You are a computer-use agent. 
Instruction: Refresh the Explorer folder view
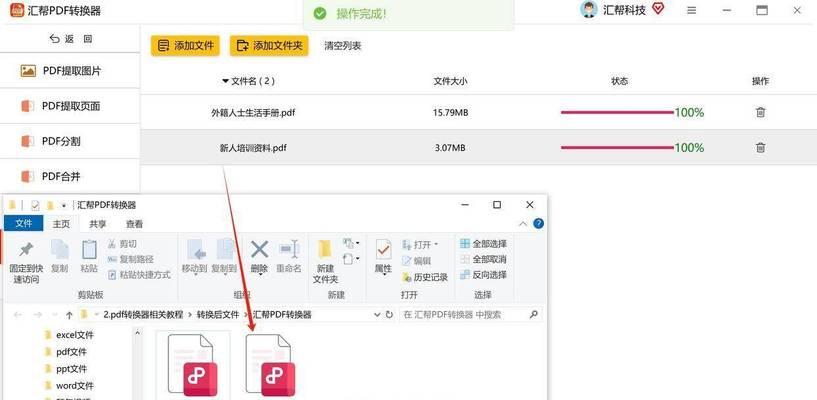(389, 315)
